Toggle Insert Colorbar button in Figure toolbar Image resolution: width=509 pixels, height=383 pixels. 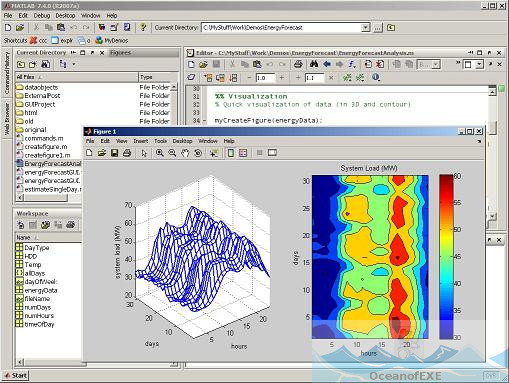(x=230, y=153)
